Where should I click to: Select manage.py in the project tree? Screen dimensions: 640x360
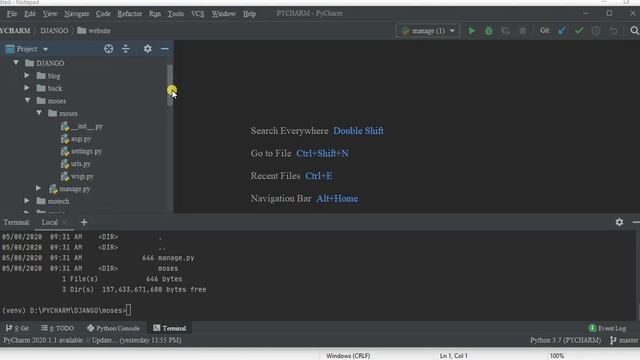(x=70, y=189)
